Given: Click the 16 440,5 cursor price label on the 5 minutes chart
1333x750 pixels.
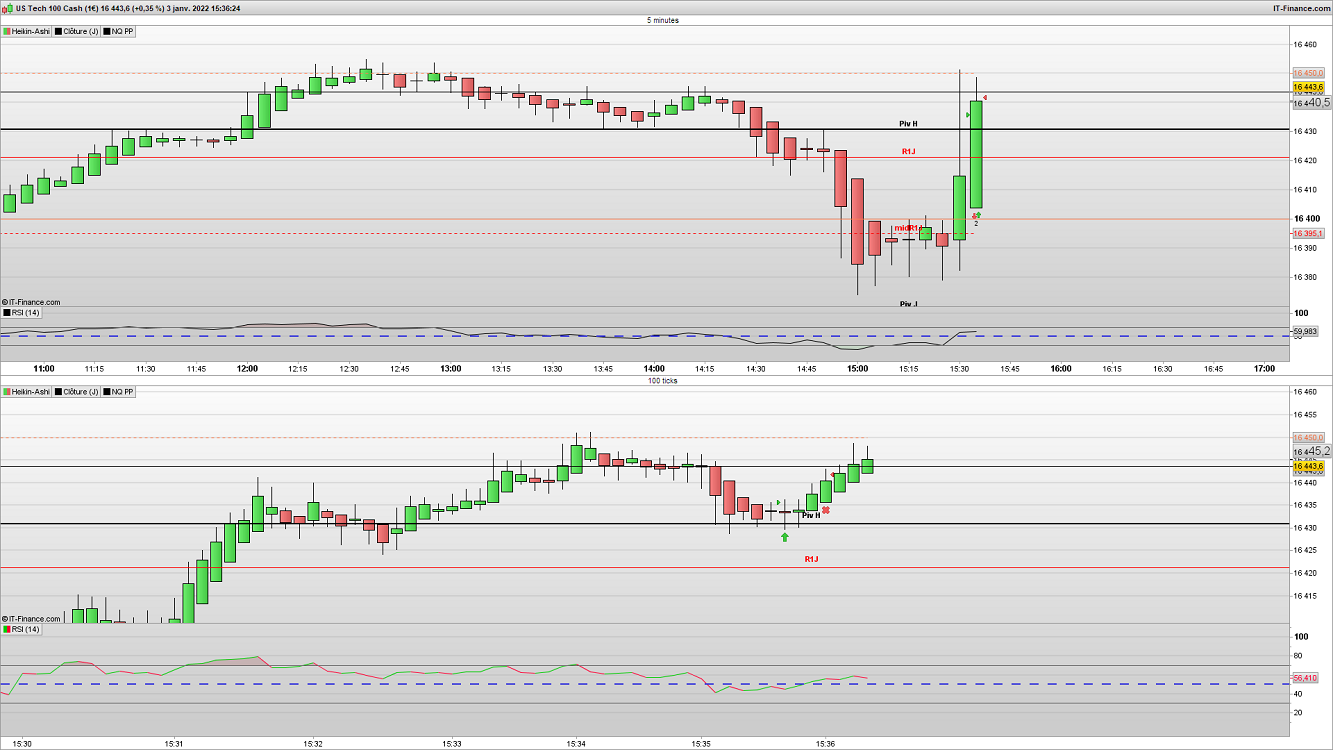Looking at the screenshot, I should pyautogui.click(x=1313, y=102).
